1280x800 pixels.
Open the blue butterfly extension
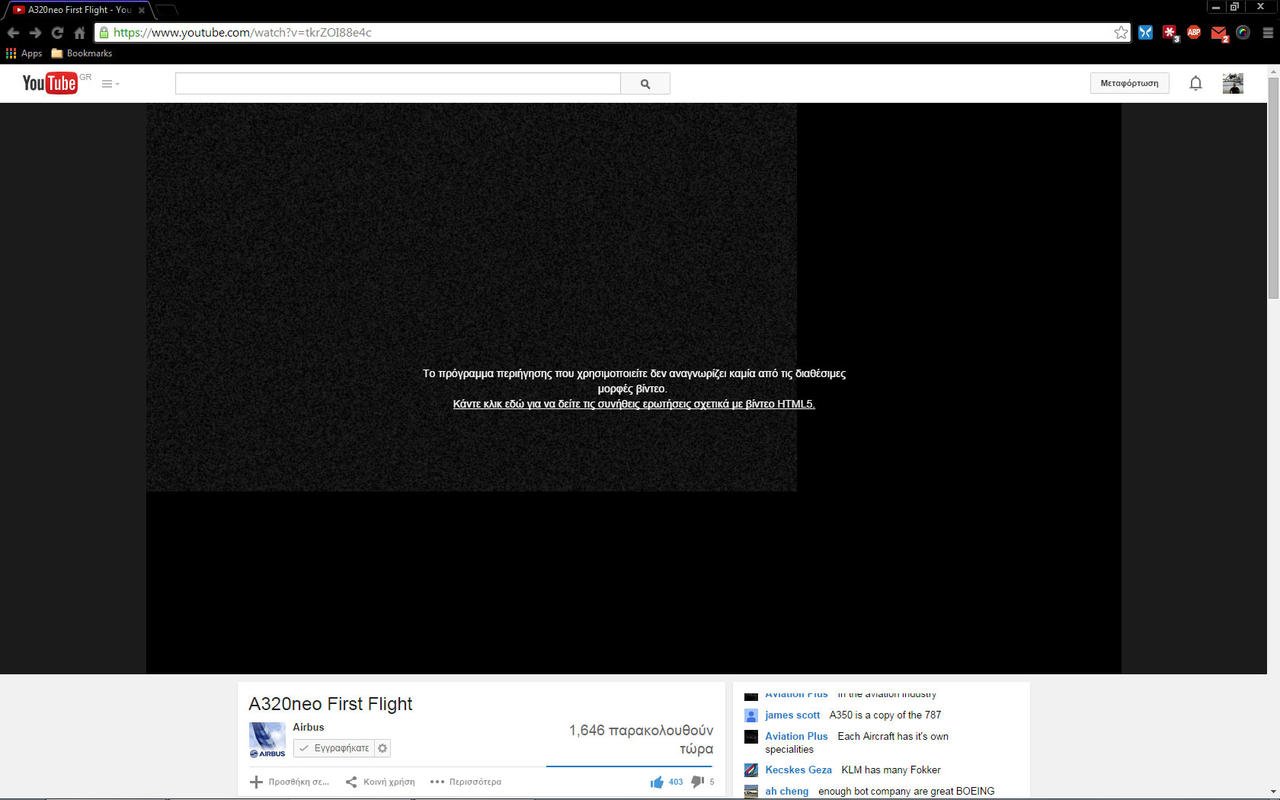coord(1145,32)
